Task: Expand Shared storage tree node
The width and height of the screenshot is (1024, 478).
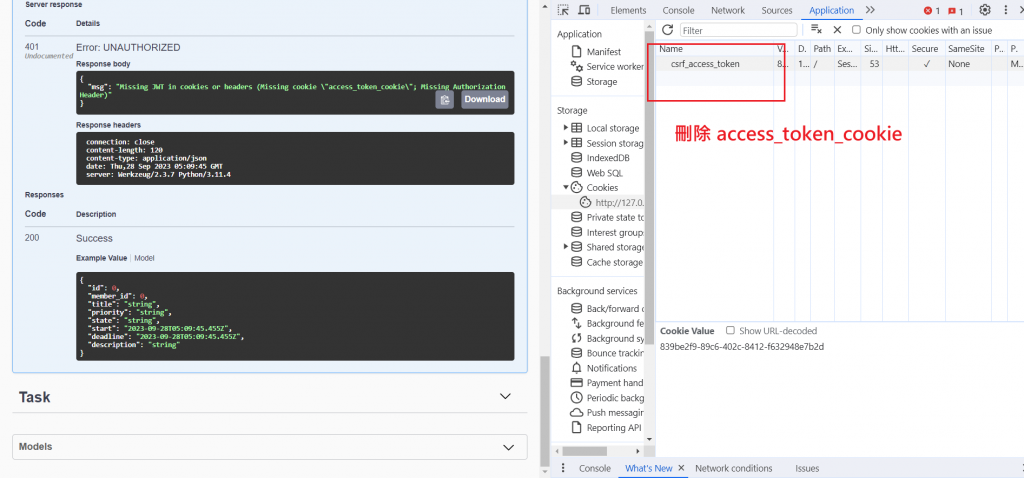Action: 565,247
